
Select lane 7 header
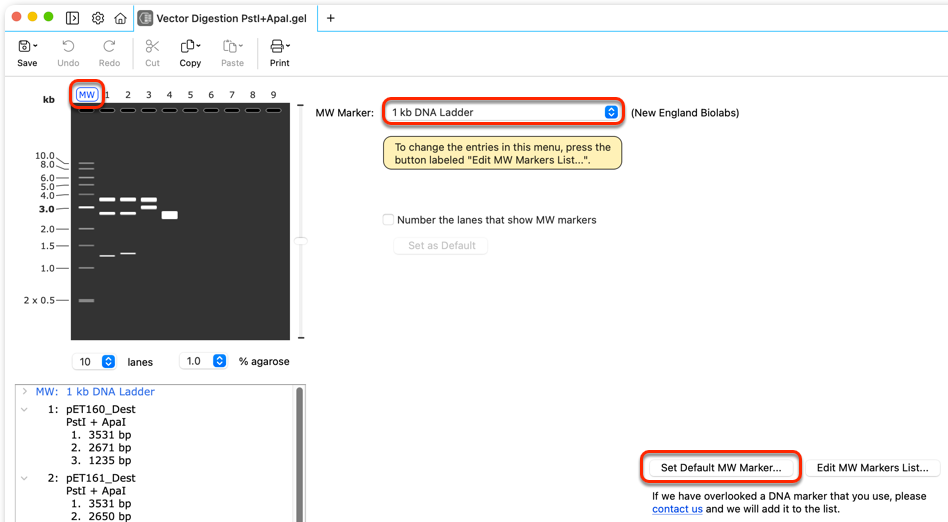coord(232,94)
